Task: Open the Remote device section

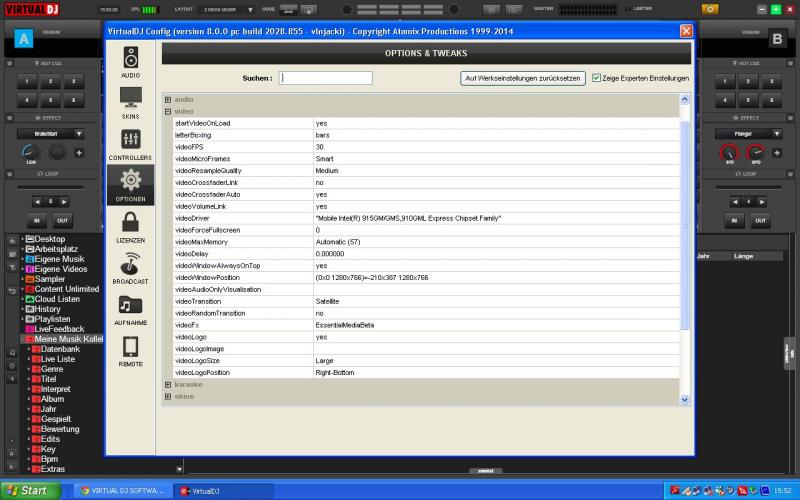Action: (x=130, y=351)
